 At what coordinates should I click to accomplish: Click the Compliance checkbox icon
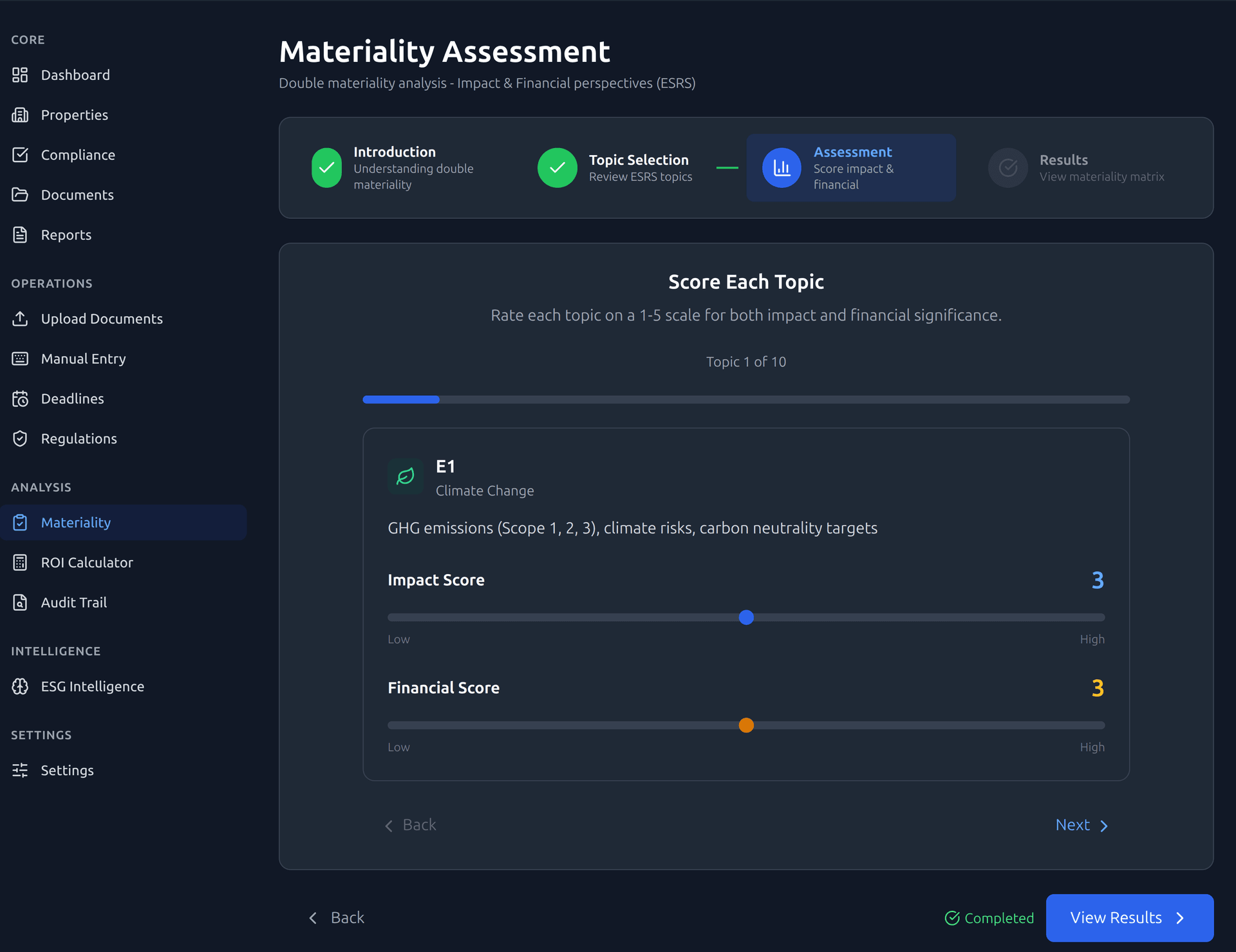click(20, 155)
